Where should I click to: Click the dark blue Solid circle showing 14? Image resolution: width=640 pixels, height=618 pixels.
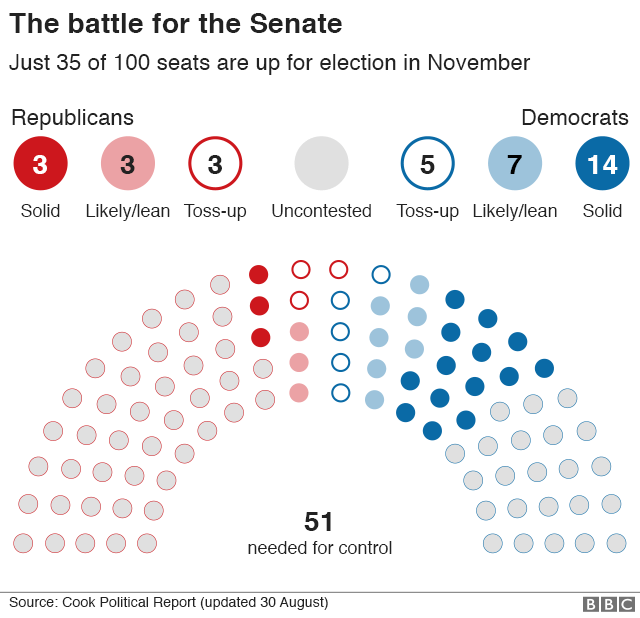tap(602, 164)
